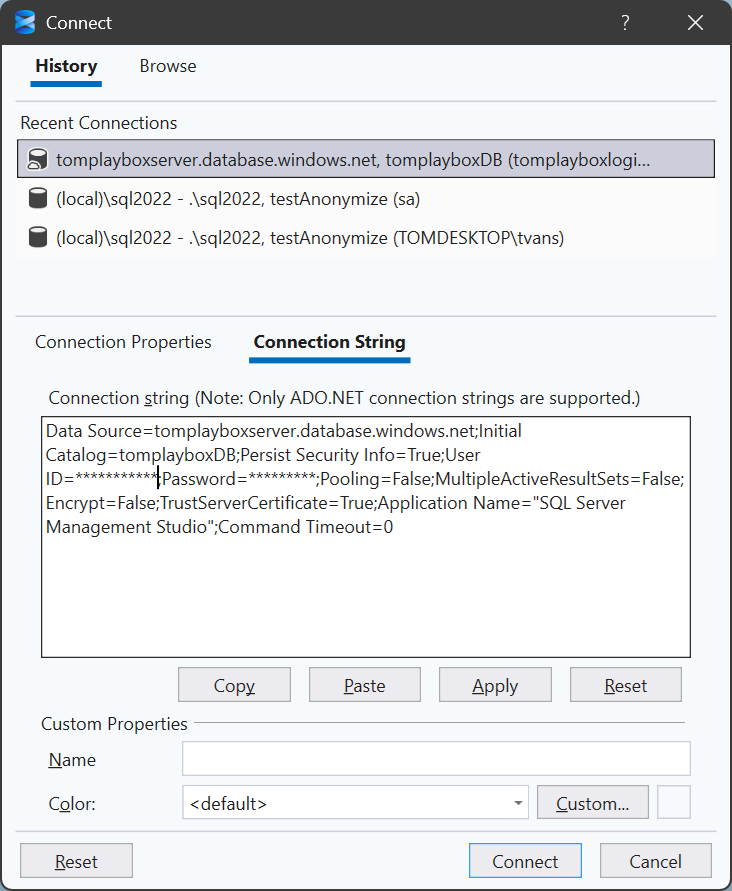Click the help question mark icon

625,22
